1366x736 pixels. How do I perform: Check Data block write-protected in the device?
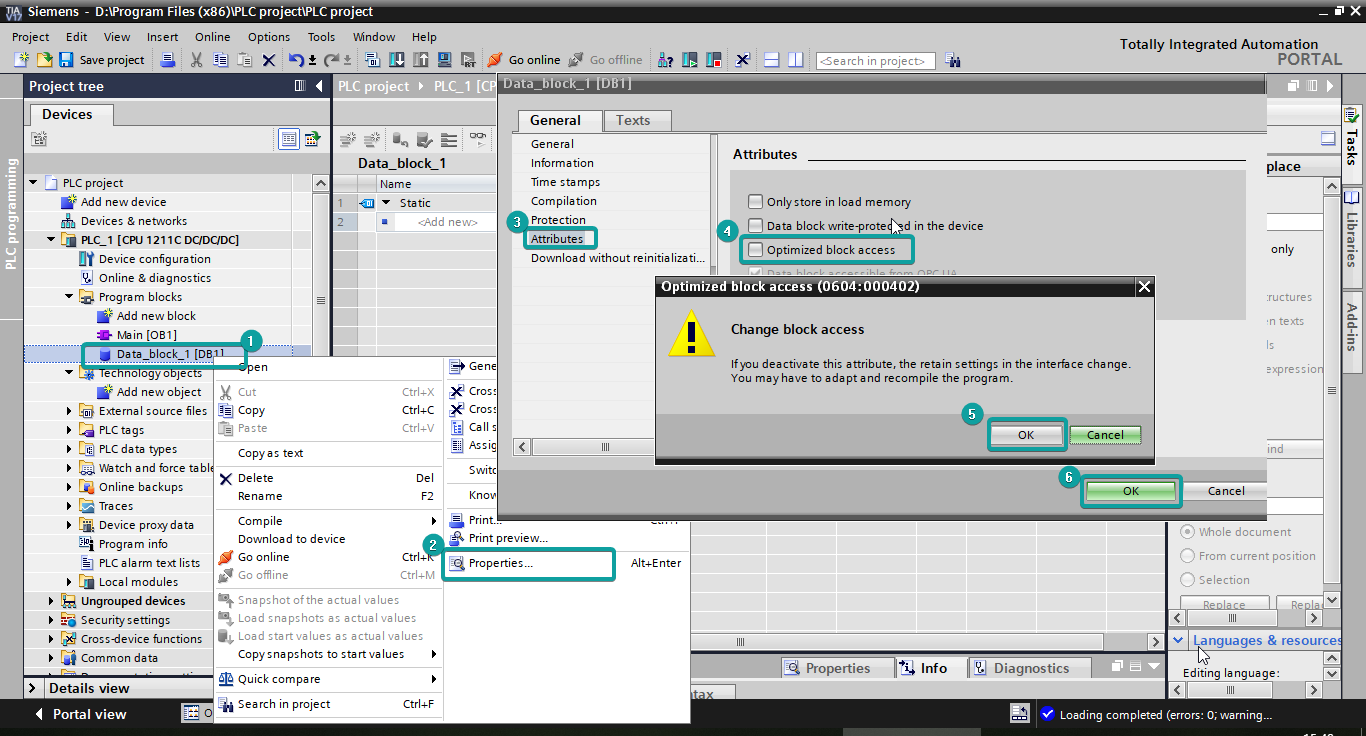(x=756, y=226)
